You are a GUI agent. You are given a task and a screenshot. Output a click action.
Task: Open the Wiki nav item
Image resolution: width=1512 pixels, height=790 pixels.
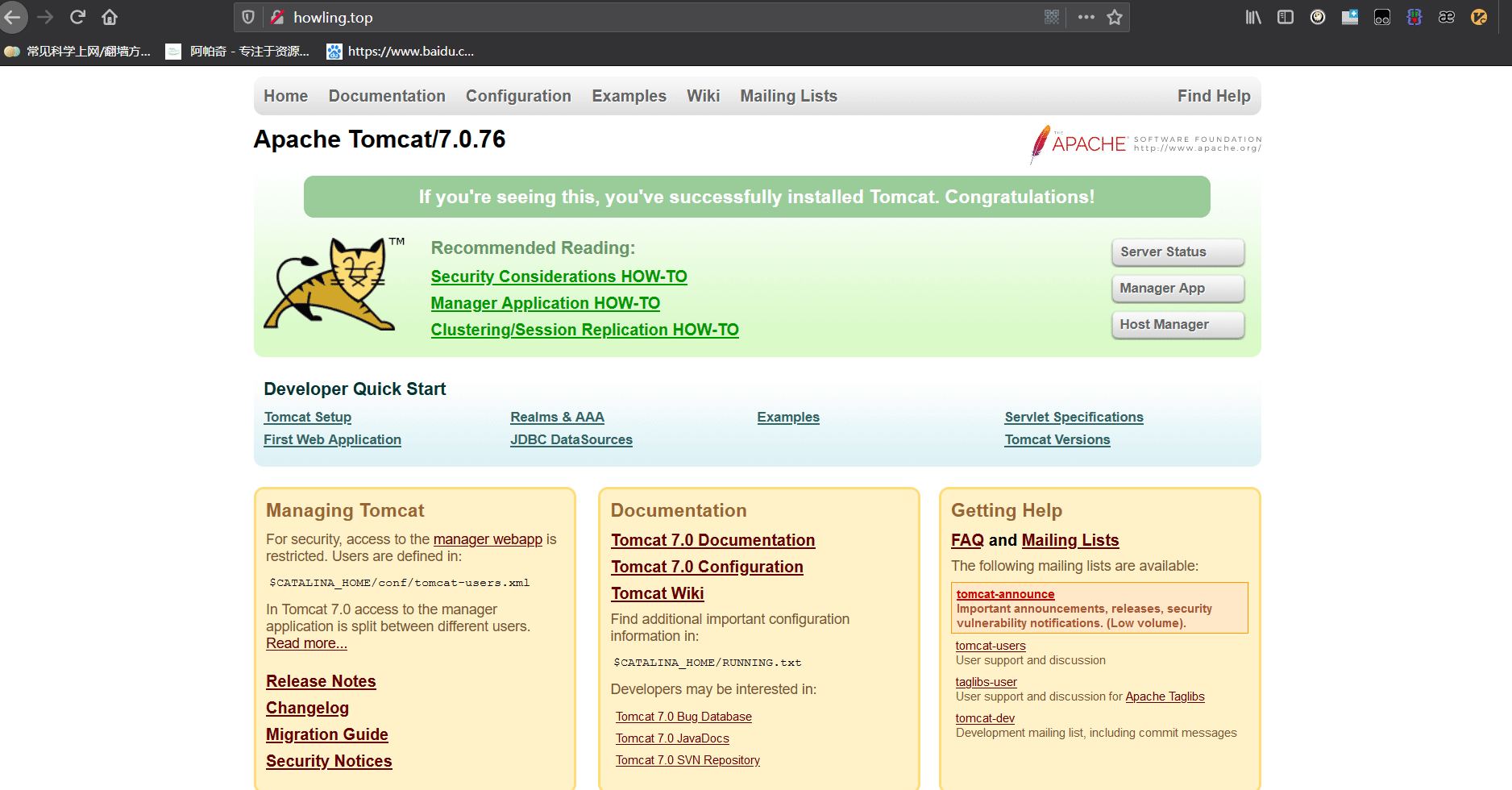coord(703,96)
